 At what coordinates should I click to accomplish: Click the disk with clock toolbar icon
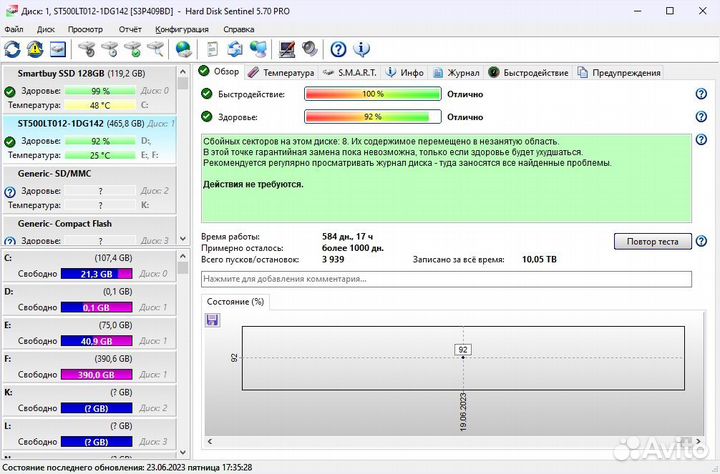tap(110, 49)
